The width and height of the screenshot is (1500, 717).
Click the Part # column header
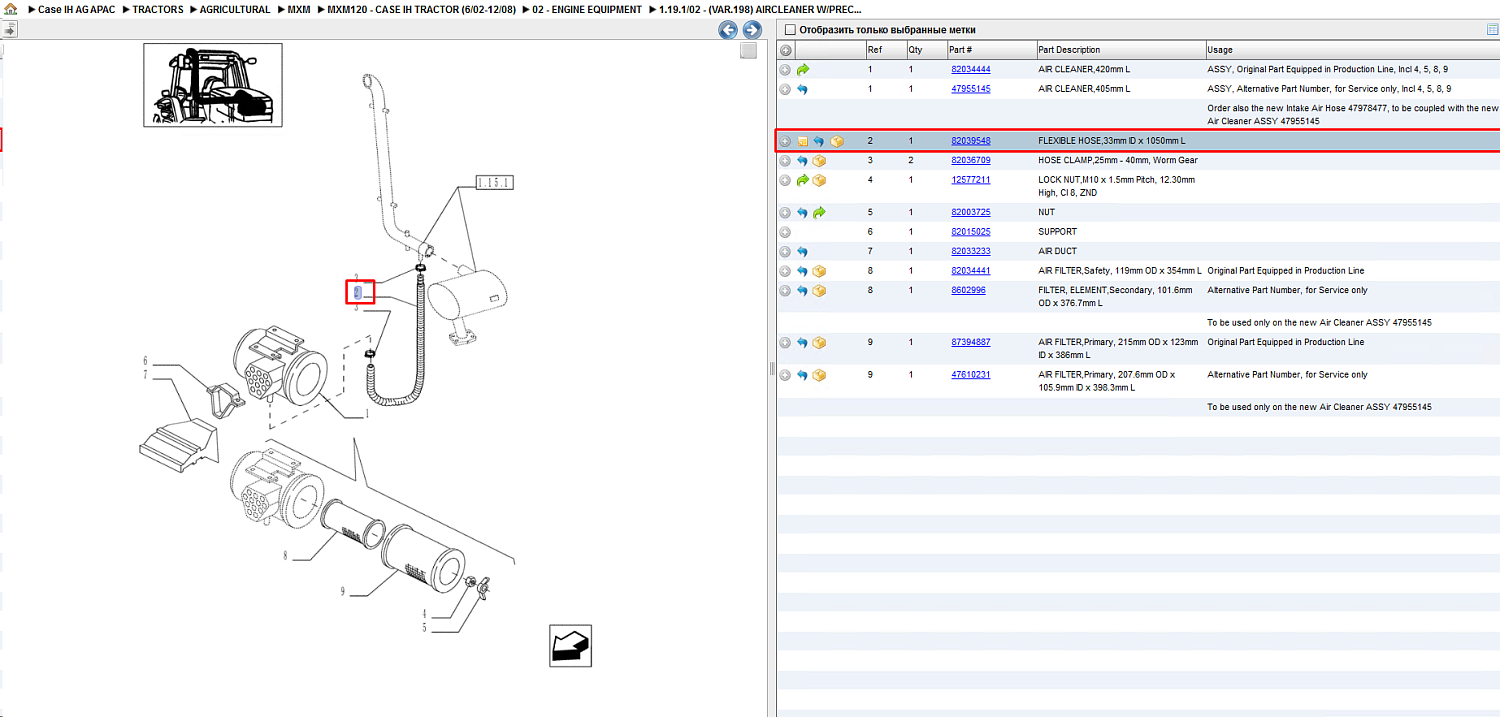click(x=990, y=50)
